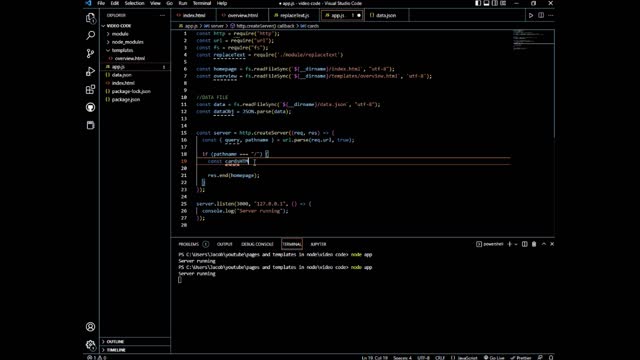Viewport: 640px width, 360px height.
Task: Click the Prettier status bar item
Action: pos(521,358)
